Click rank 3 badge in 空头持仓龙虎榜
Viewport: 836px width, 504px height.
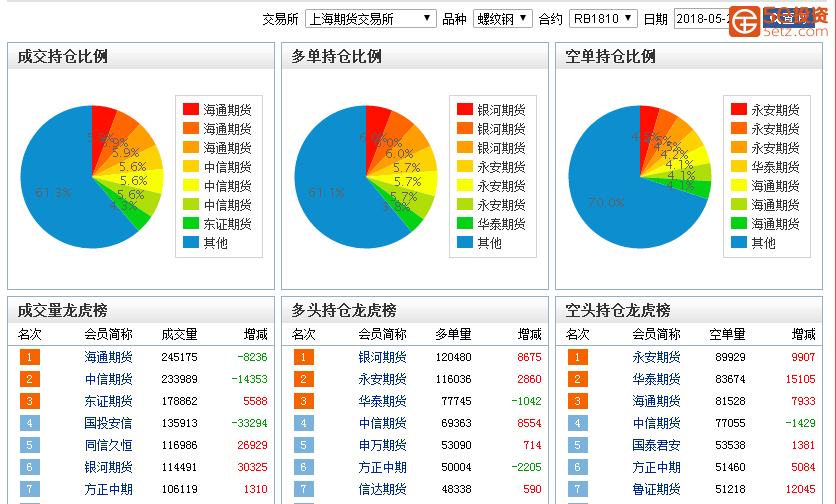click(x=578, y=401)
